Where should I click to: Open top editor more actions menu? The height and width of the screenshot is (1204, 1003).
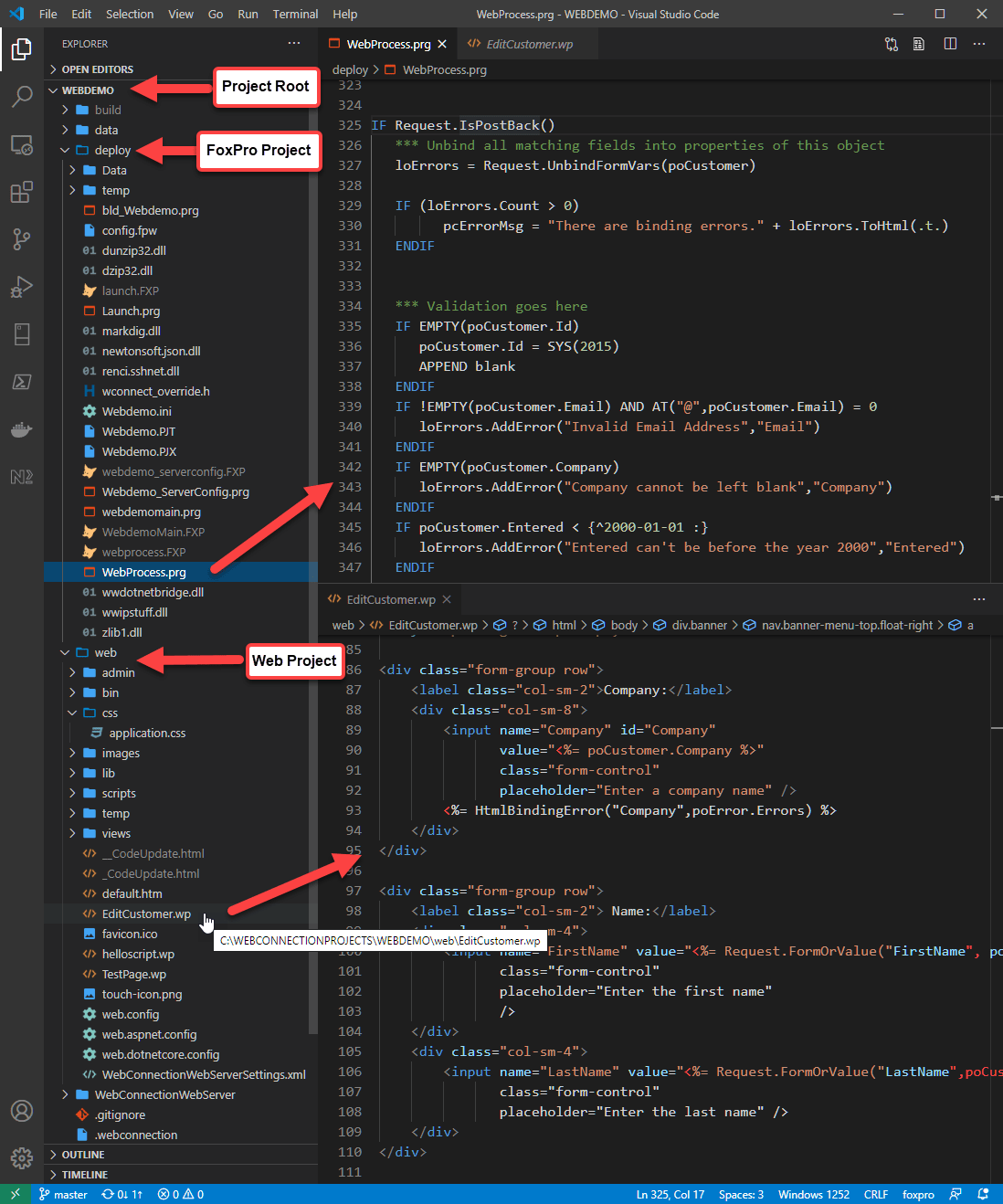979,44
